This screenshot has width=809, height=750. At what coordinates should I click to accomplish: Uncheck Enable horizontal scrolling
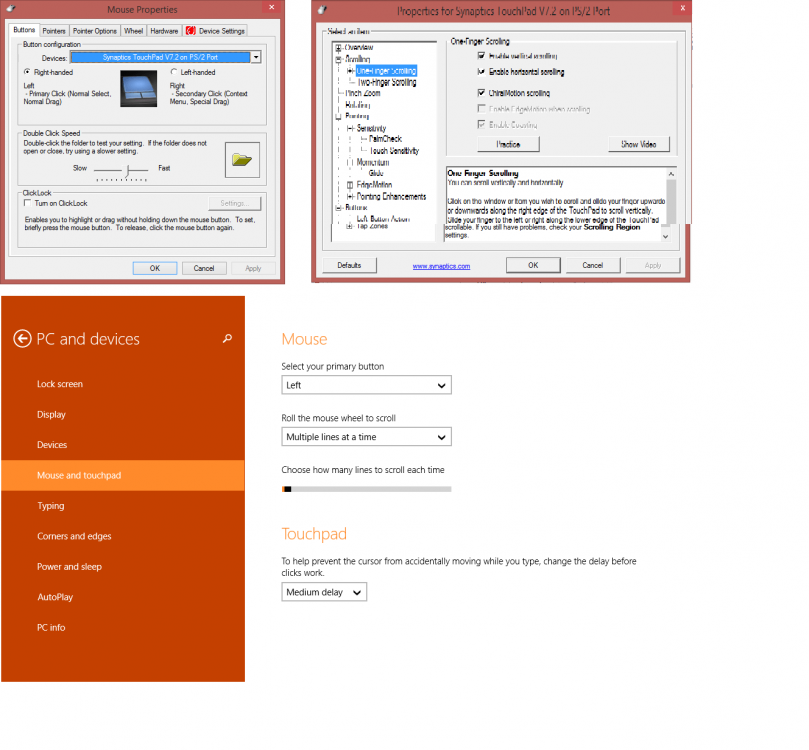point(482,72)
